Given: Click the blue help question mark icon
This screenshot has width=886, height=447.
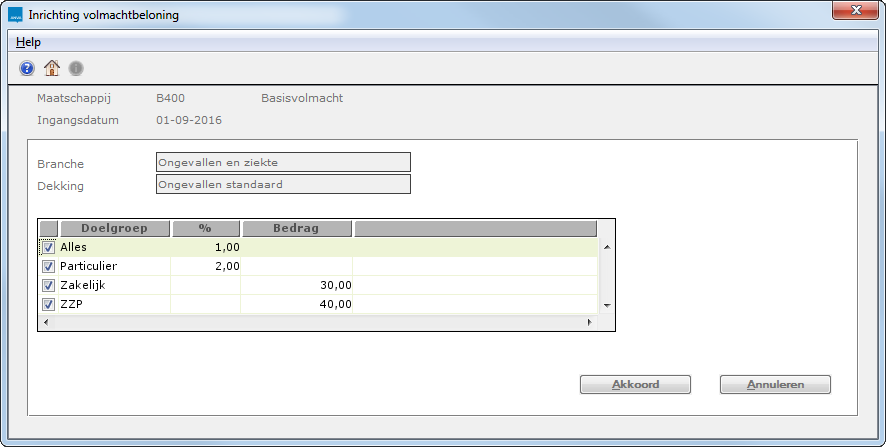Looking at the screenshot, I should coord(27,68).
